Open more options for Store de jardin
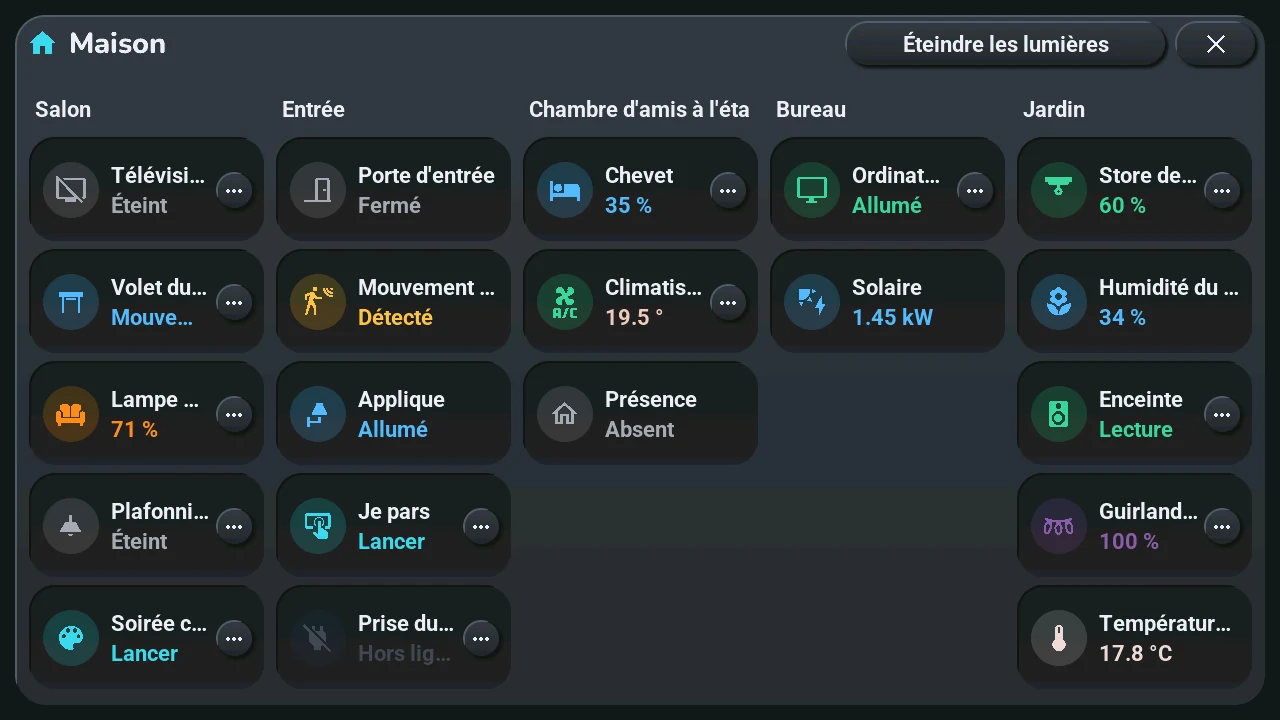The image size is (1280, 720). coord(1222,189)
